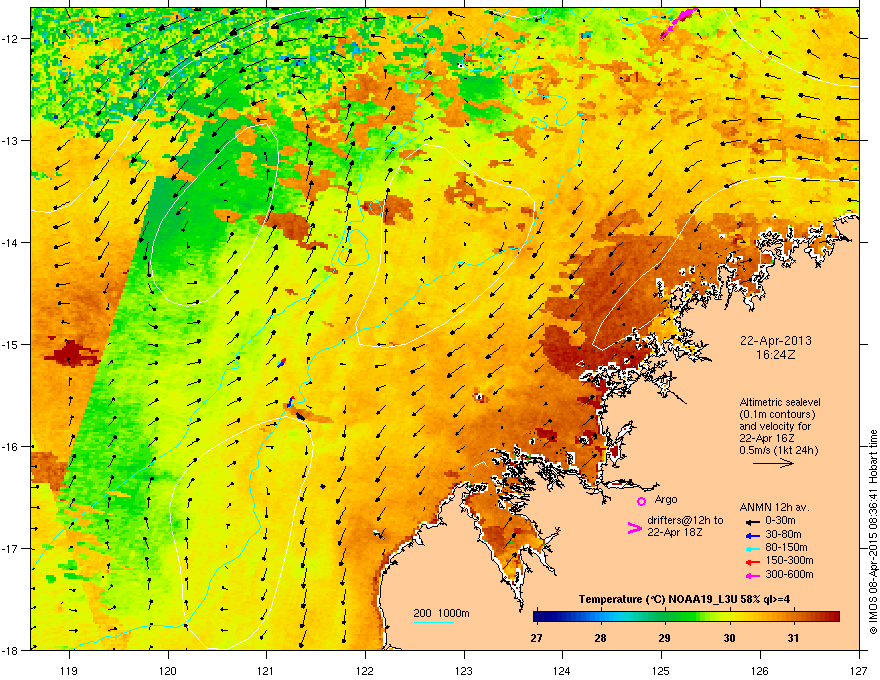Viewport: 880px width, 680px height.
Task: Click longitude axis label '122'
Action: pos(365,671)
